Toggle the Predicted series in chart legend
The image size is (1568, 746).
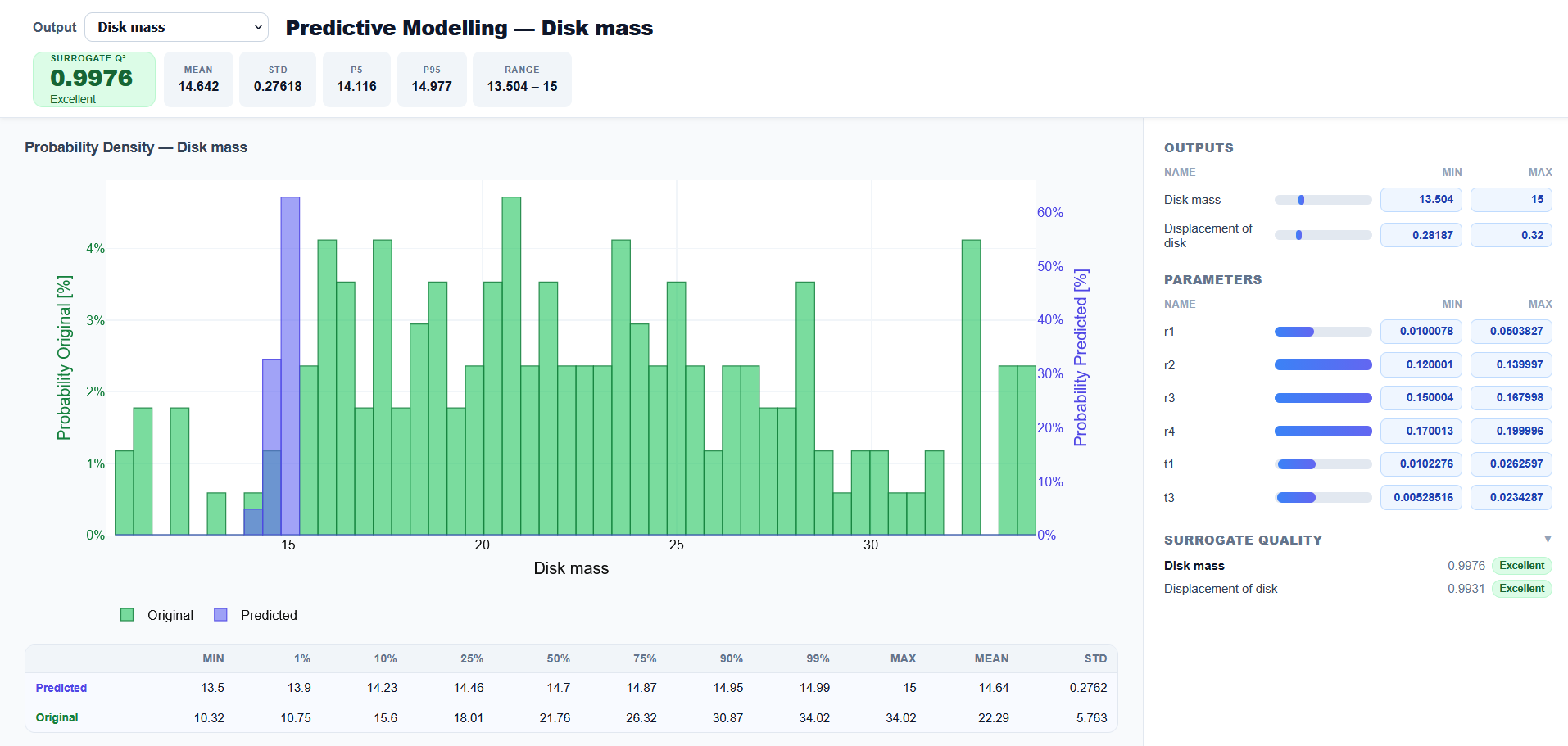point(256,615)
